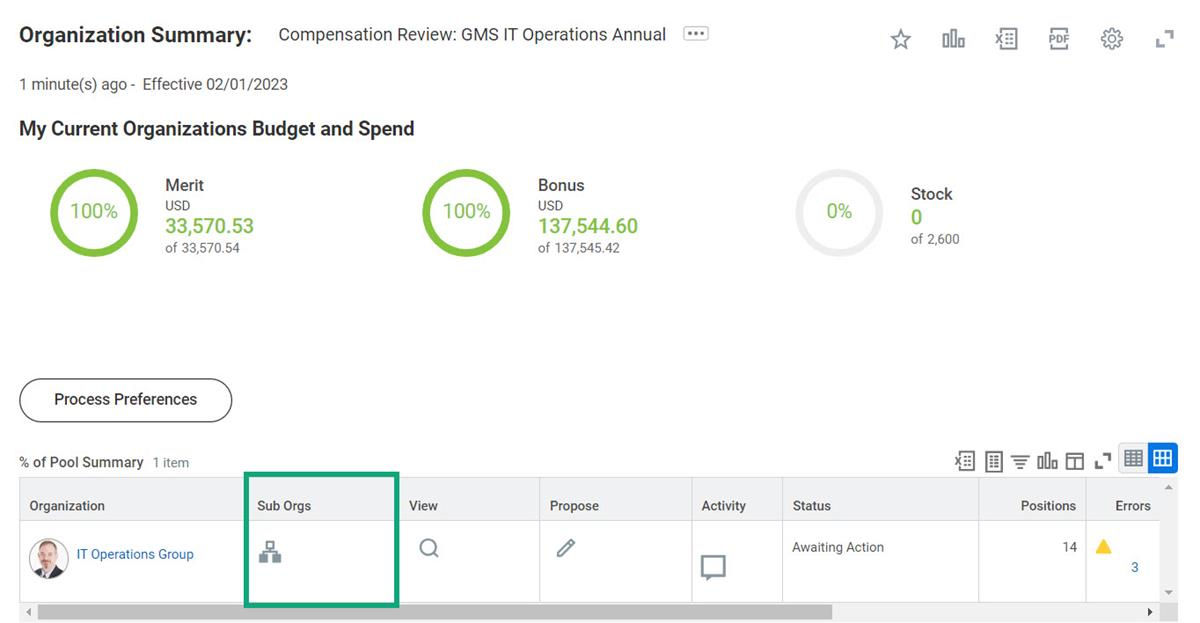Viewport: 1200px width, 623px height.
Task: Click the IT Operations Group manager photo
Action: pyautogui.click(x=49, y=558)
